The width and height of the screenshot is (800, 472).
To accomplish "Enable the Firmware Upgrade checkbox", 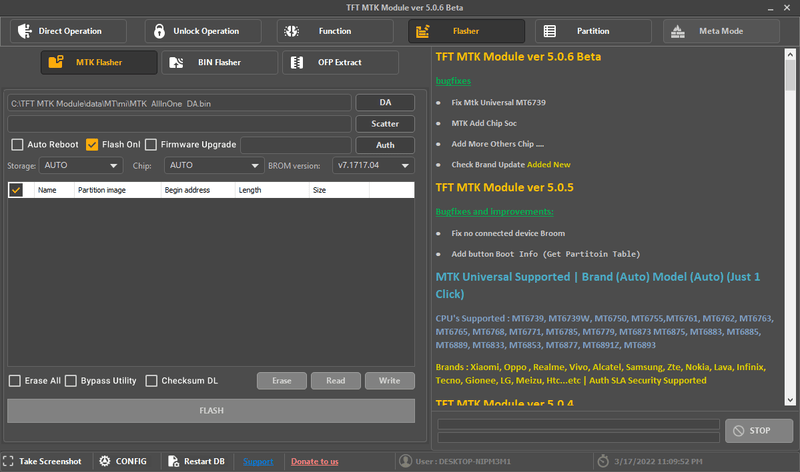I will click(x=151, y=144).
